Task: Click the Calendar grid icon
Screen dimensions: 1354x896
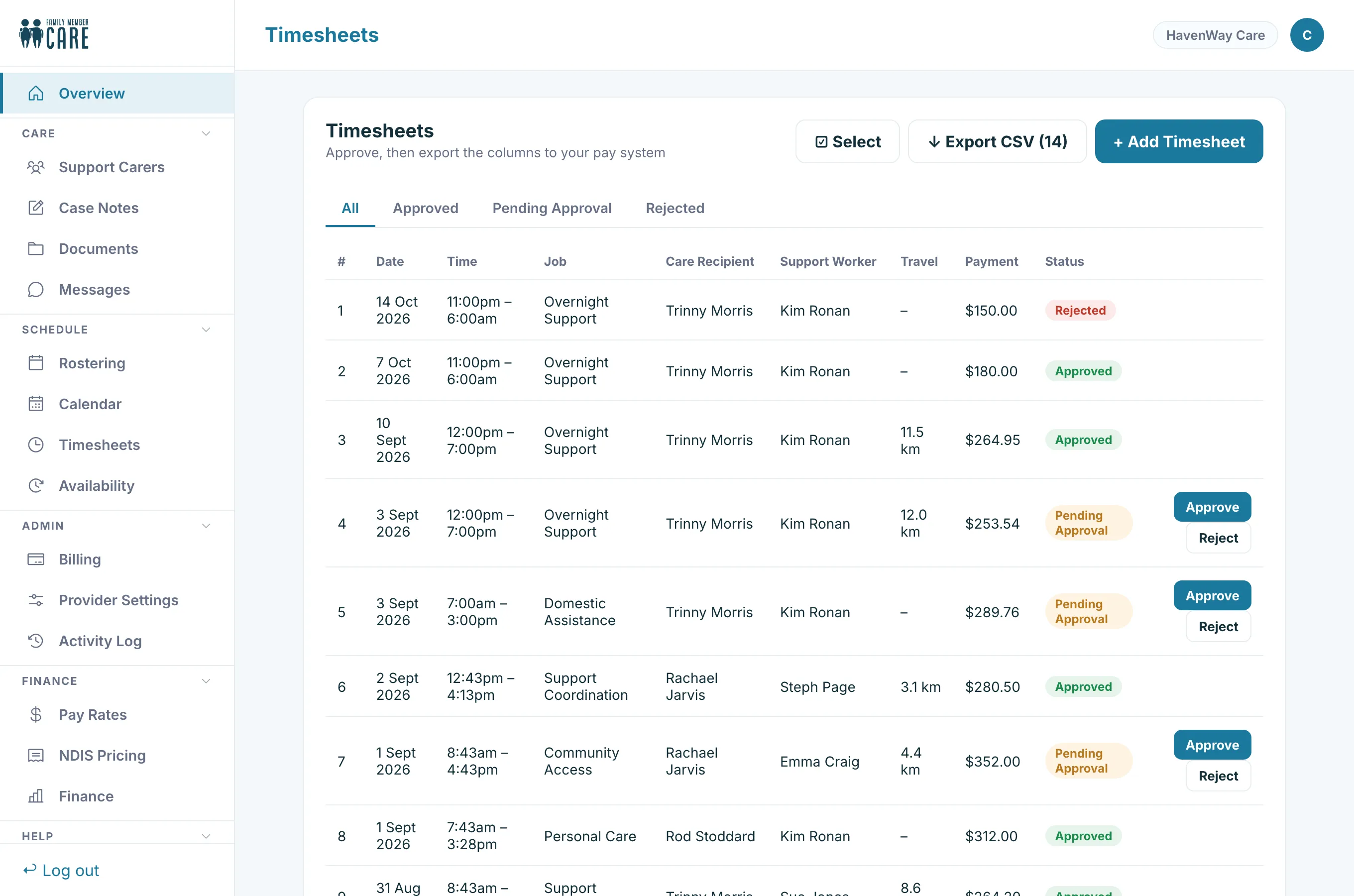Action: [x=36, y=403]
